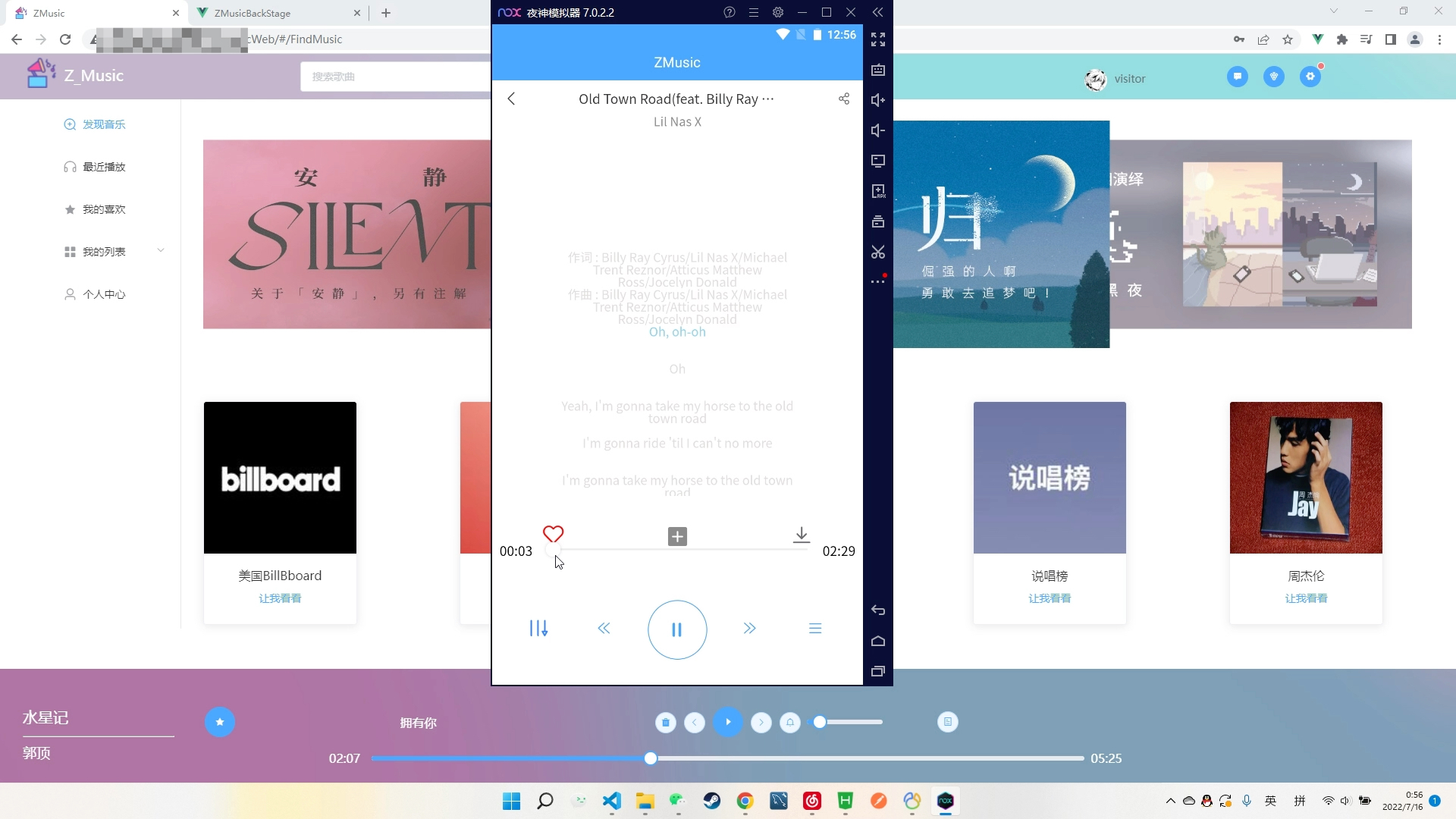Show more Nox sidebar tools
Screen dimensions: 1456x819
(x=878, y=281)
